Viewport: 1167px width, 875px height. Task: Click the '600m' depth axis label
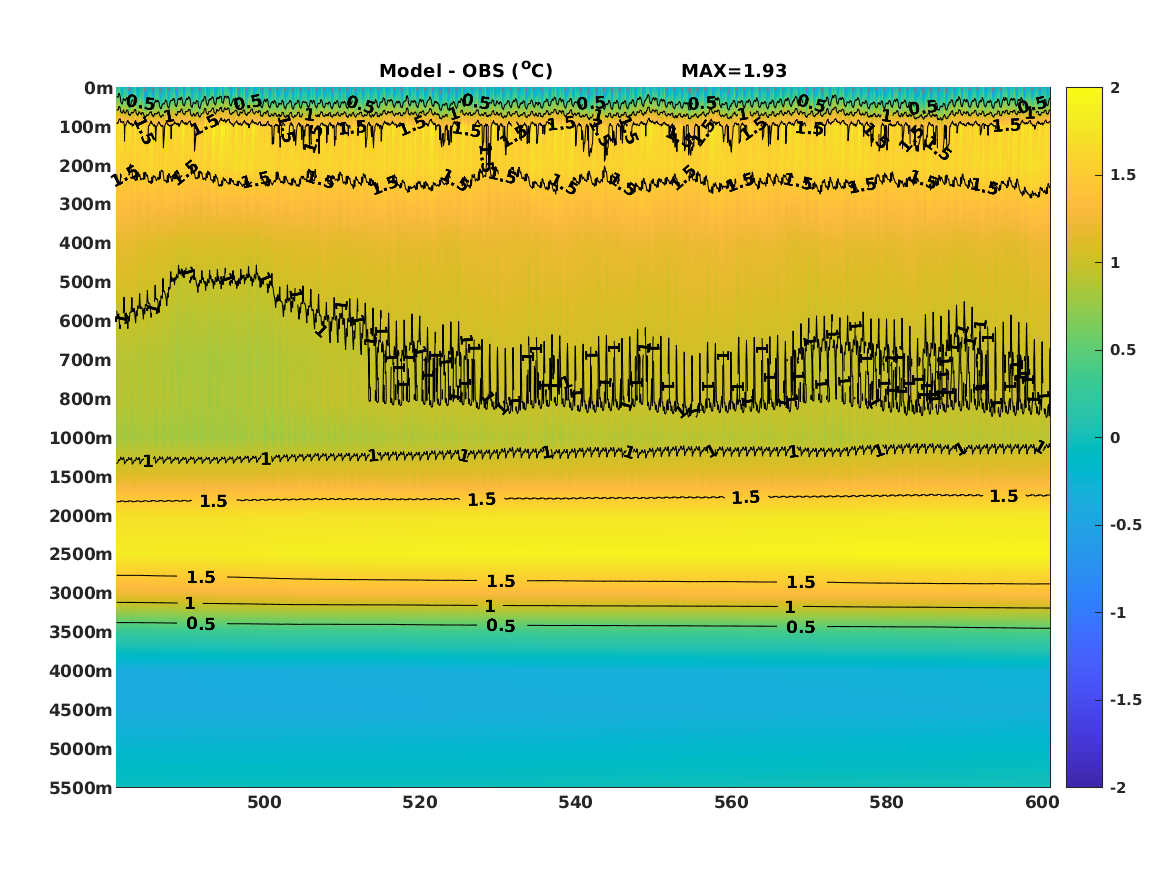pyautogui.click(x=86, y=321)
